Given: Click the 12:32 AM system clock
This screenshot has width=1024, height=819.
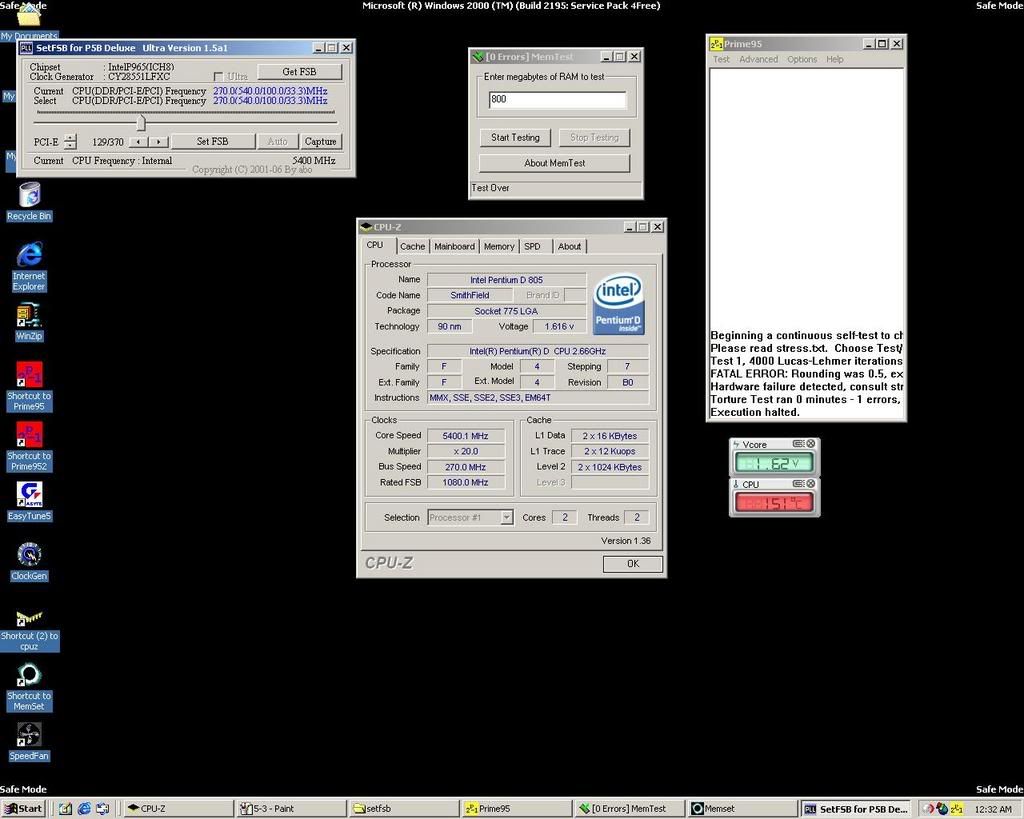Looking at the screenshot, I should pyautogui.click(x=993, y=809).
